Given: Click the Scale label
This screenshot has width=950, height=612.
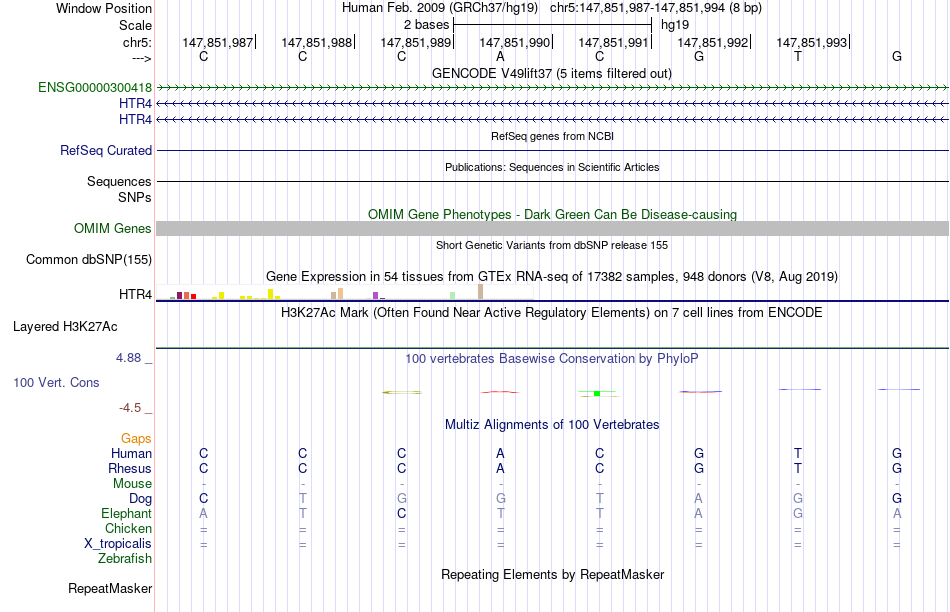Looking at the screenshot, I should pyautogui.click(x=135, y=25).
